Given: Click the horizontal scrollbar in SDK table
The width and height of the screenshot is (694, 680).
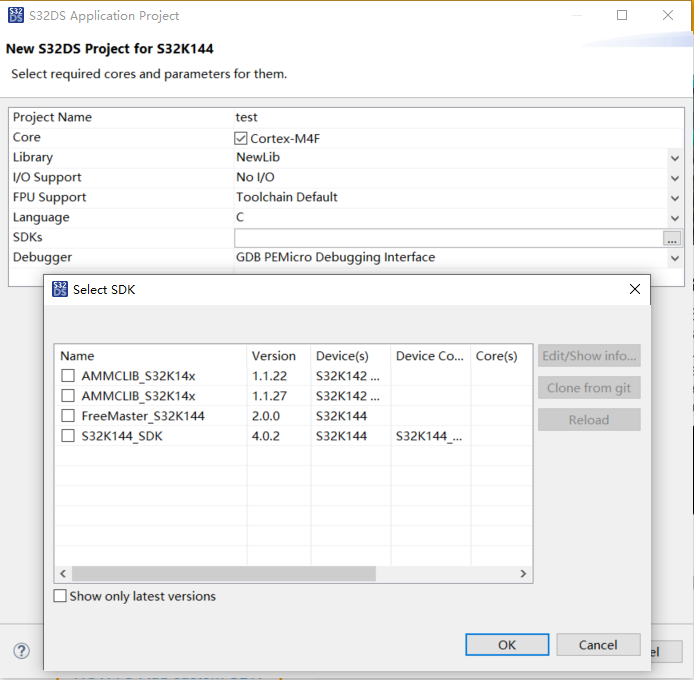Looking at the screenshot, I should pos(223,574).
